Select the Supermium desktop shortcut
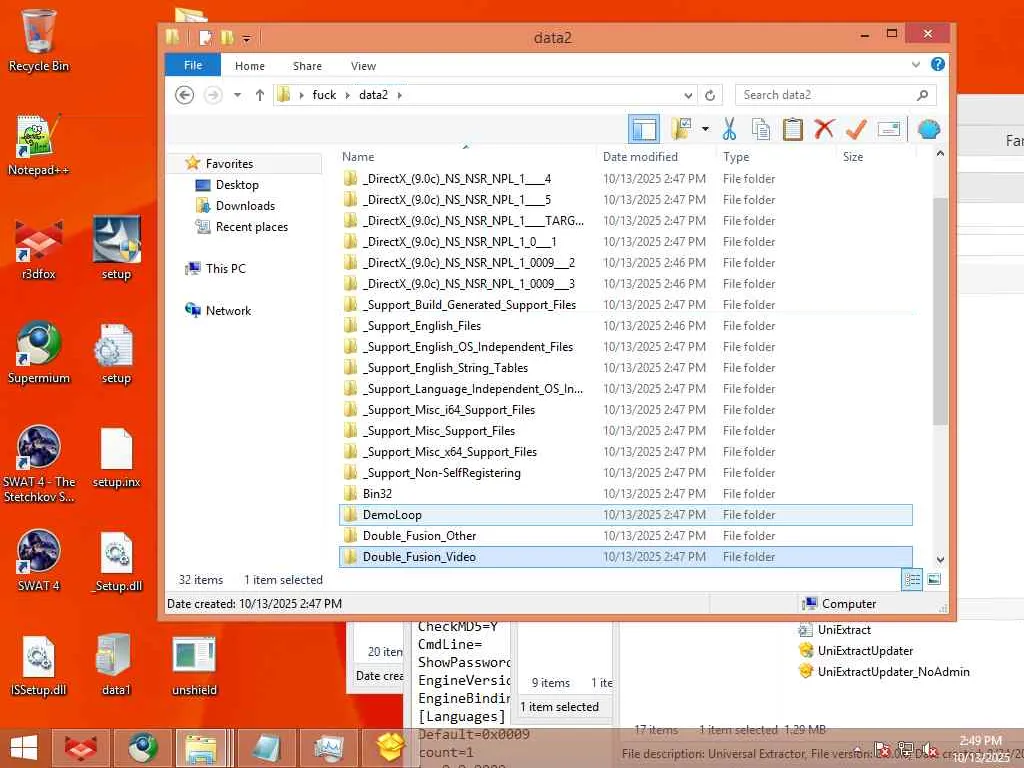 [x=39, y=353]
